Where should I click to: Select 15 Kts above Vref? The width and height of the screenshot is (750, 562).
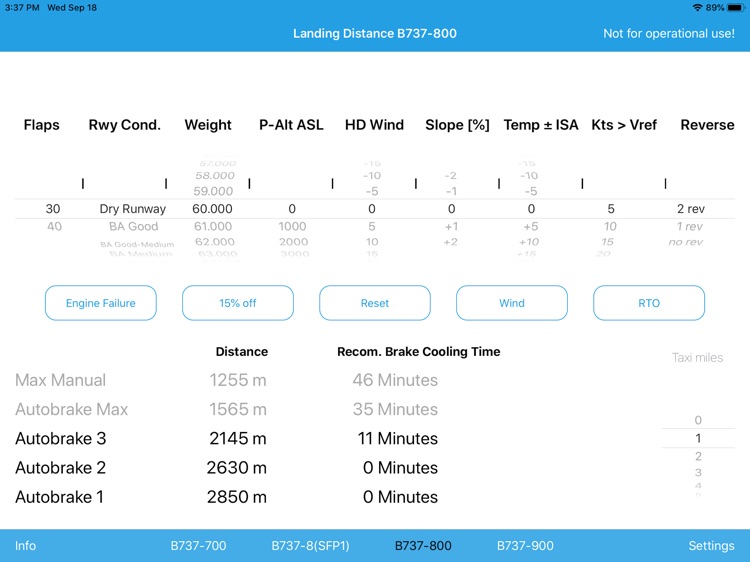(x=607, y=242)
